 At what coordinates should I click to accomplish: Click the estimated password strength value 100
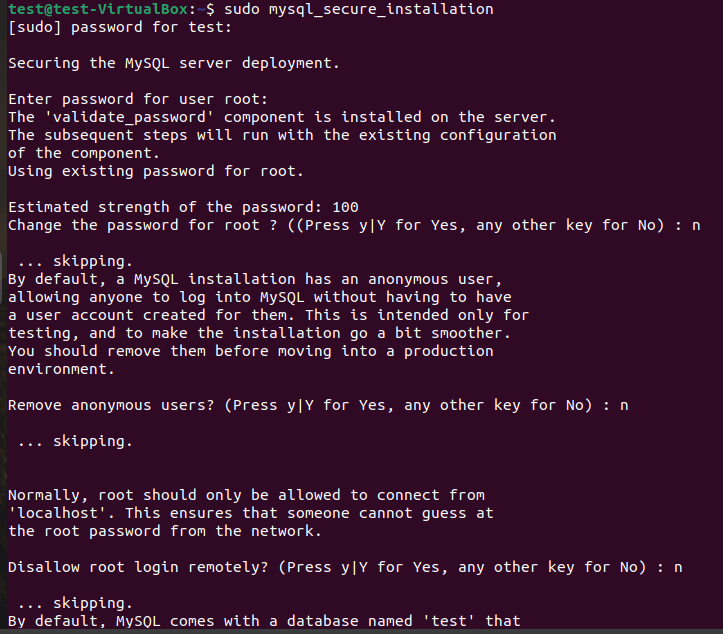click(x=345, y=207)
